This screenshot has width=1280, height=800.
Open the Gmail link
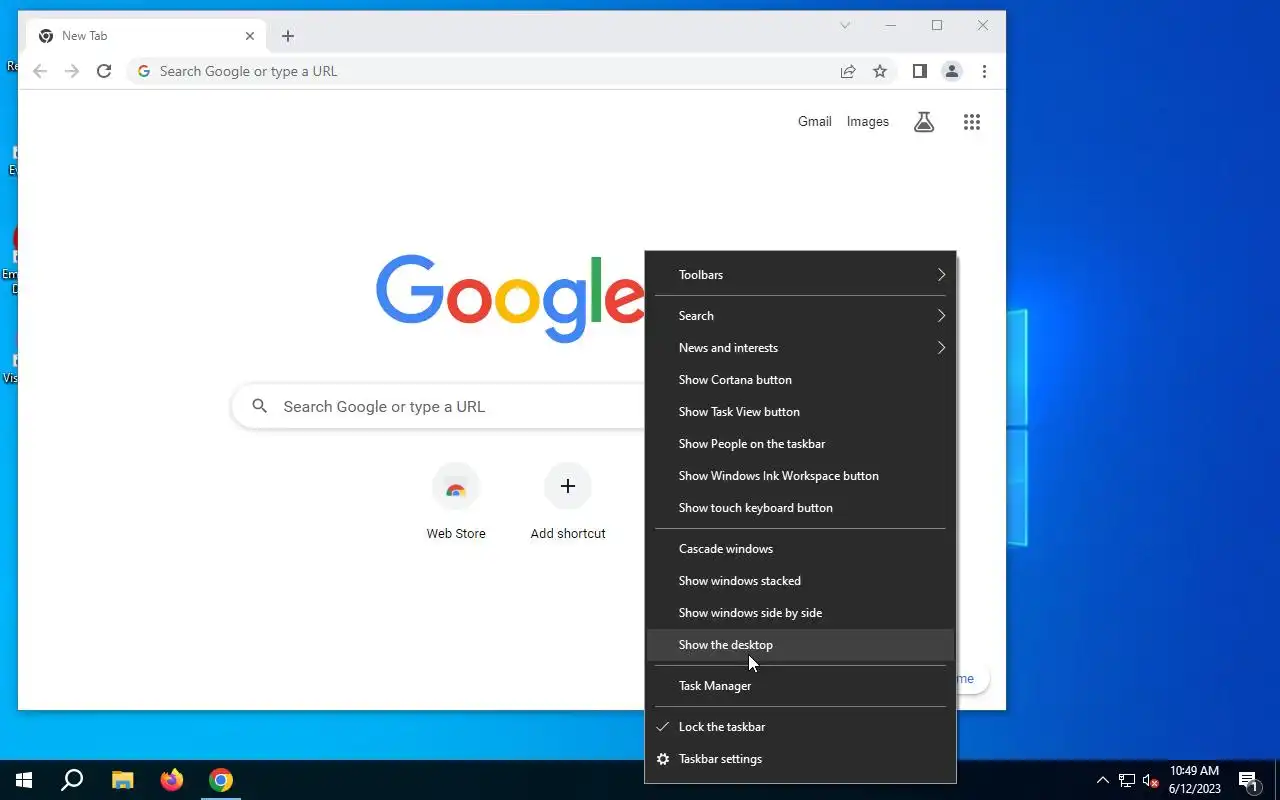coord(814,121)
